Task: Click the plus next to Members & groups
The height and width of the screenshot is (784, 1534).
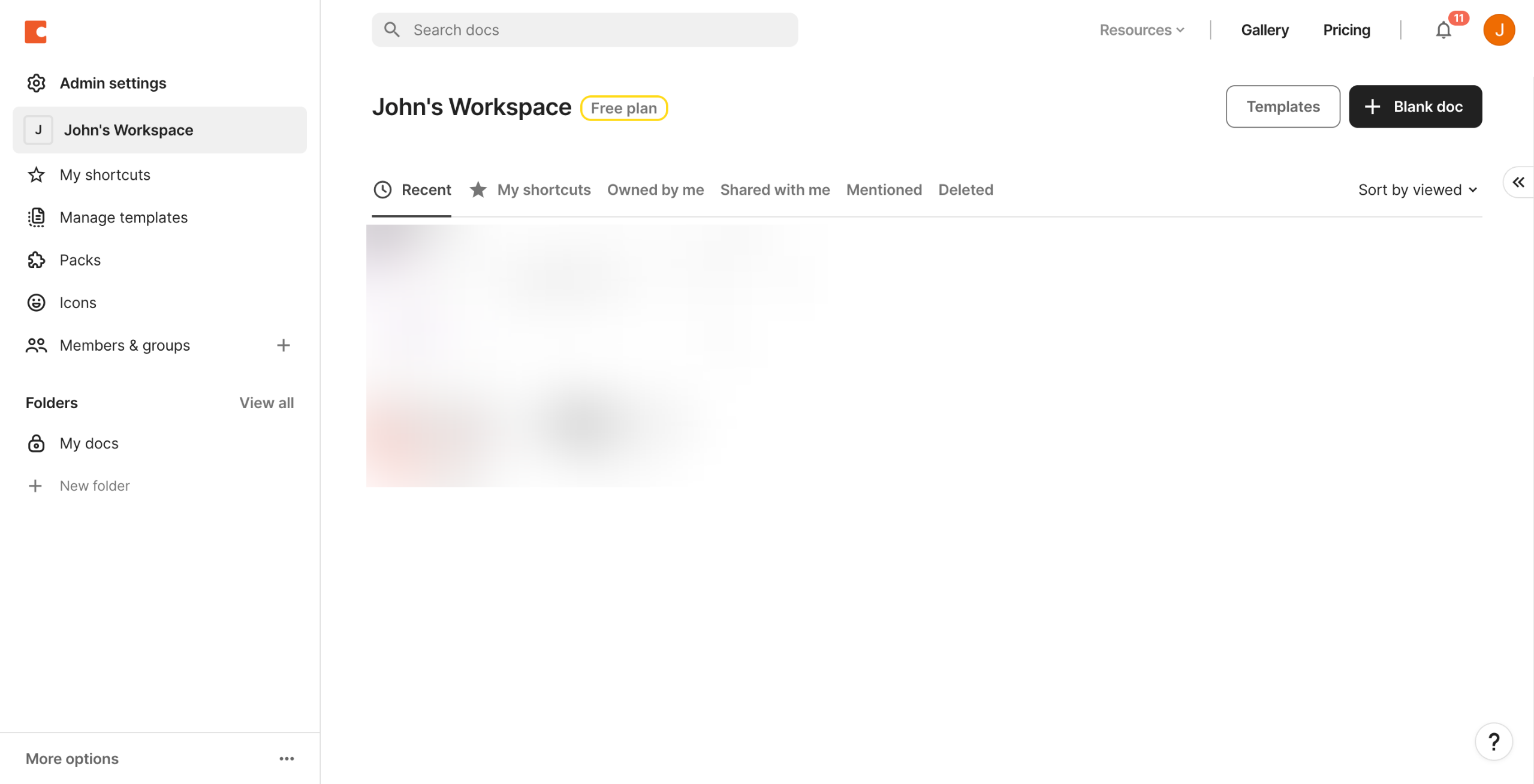Action: [284, 345]
